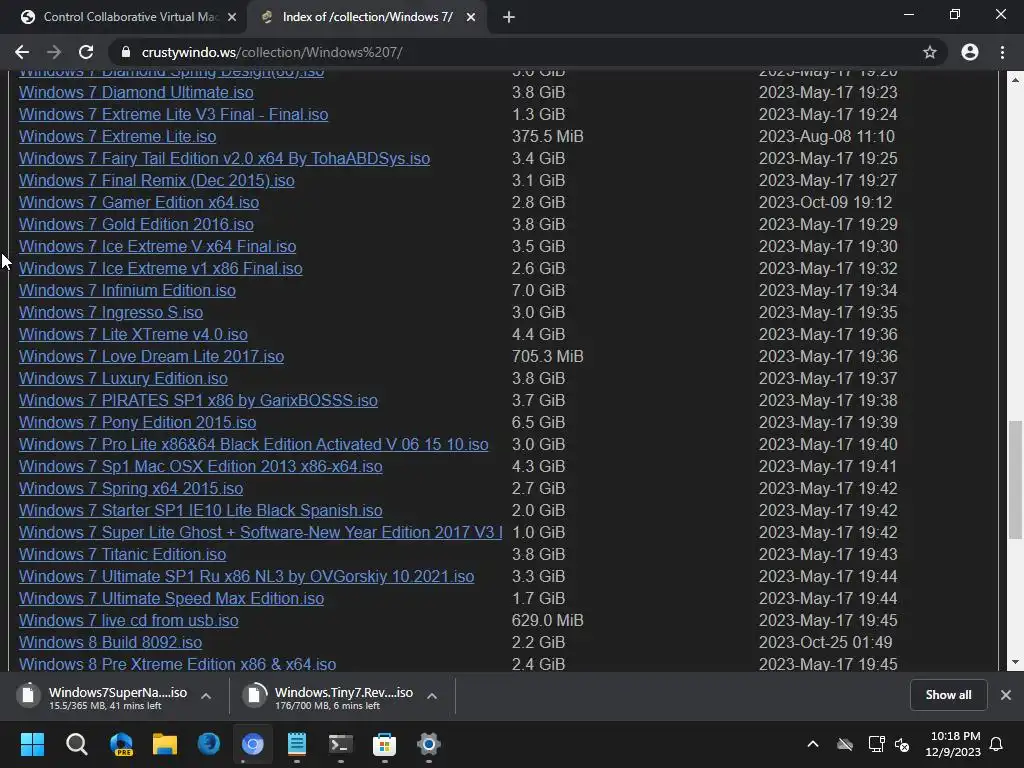Bookmark this page with the star icon
The image size is (1024, 768).
click(929, 52)
